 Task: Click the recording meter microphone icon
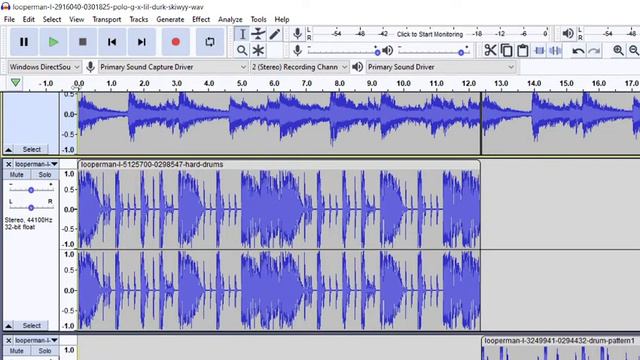tap(298, 34)
